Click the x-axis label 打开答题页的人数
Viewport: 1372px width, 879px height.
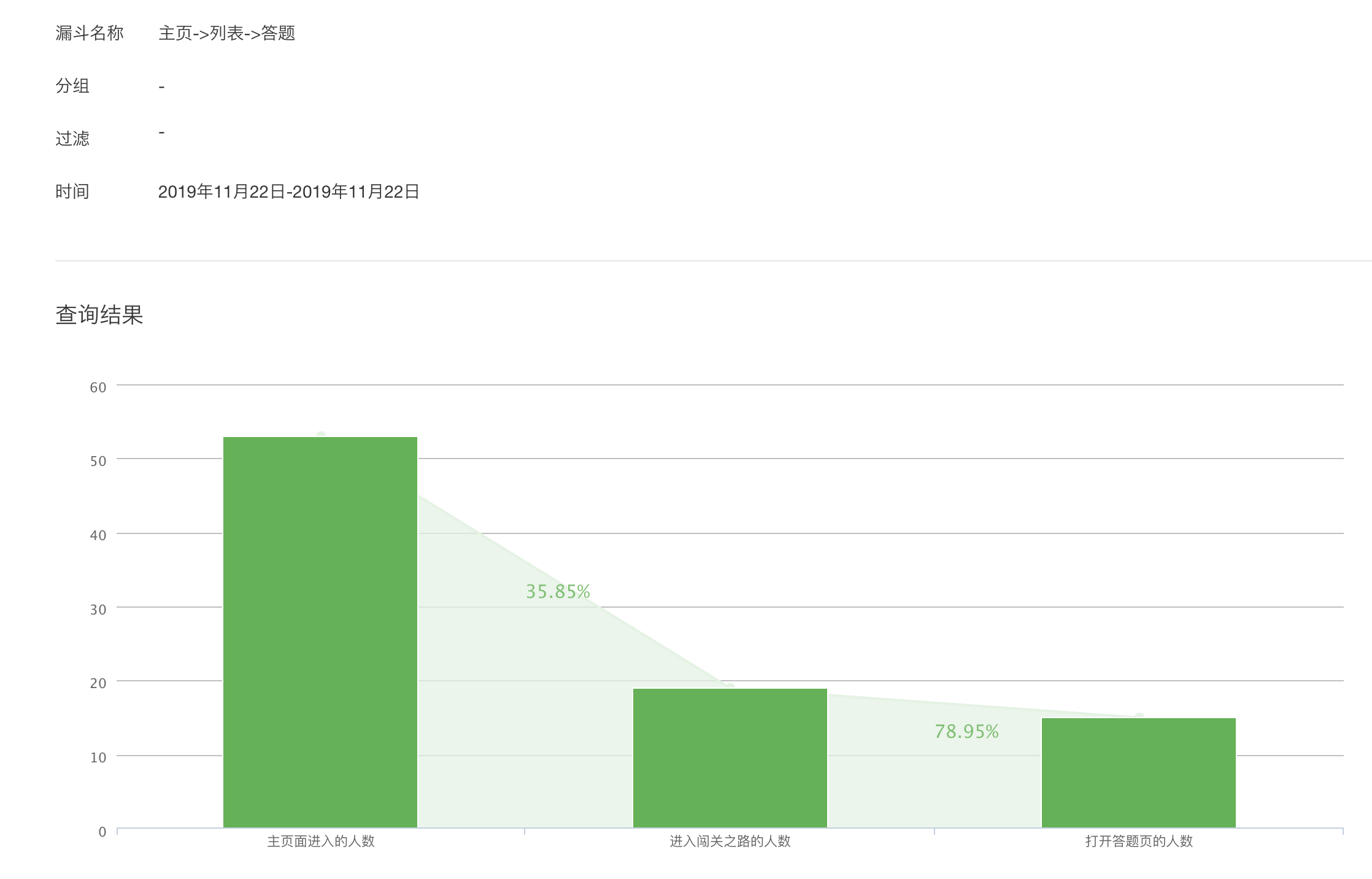pyautogui.click(x=1138, y=841)
